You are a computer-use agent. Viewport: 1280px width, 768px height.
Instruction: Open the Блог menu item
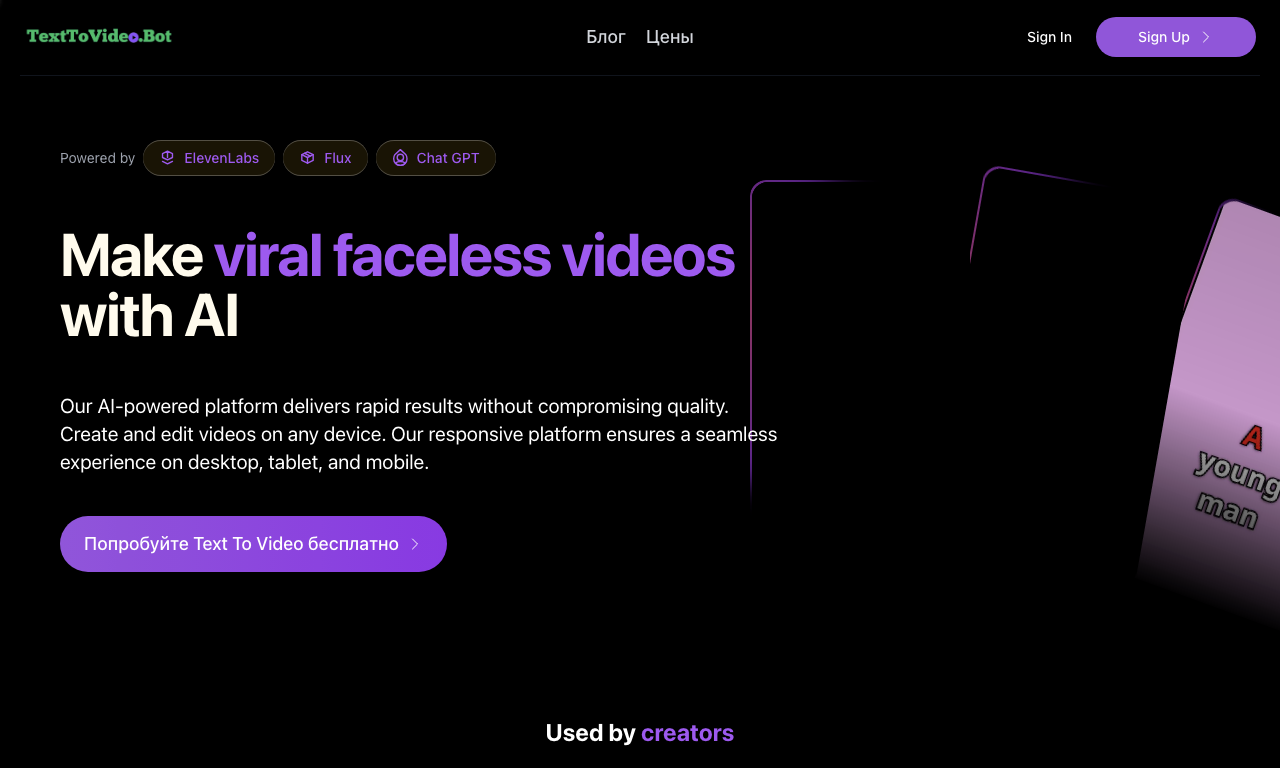coord(606,37)
